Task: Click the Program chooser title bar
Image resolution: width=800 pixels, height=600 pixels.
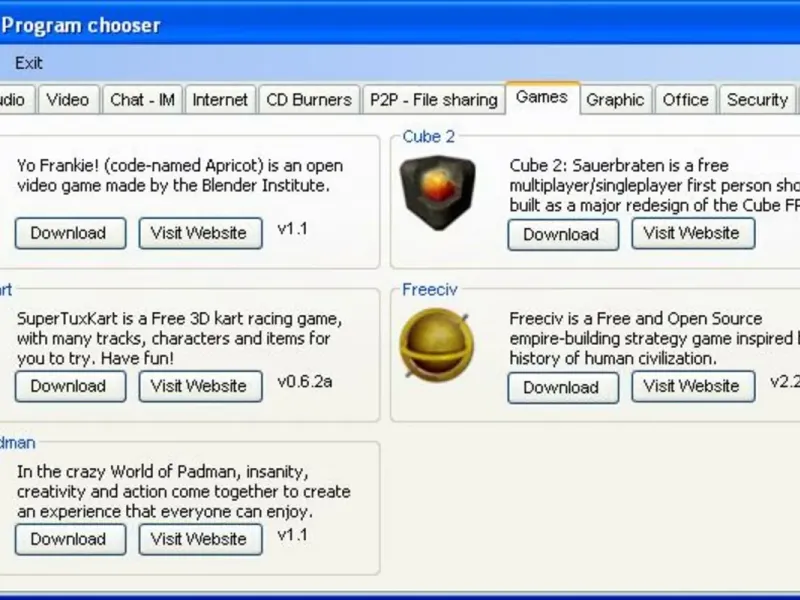Action: click(400, 24)
